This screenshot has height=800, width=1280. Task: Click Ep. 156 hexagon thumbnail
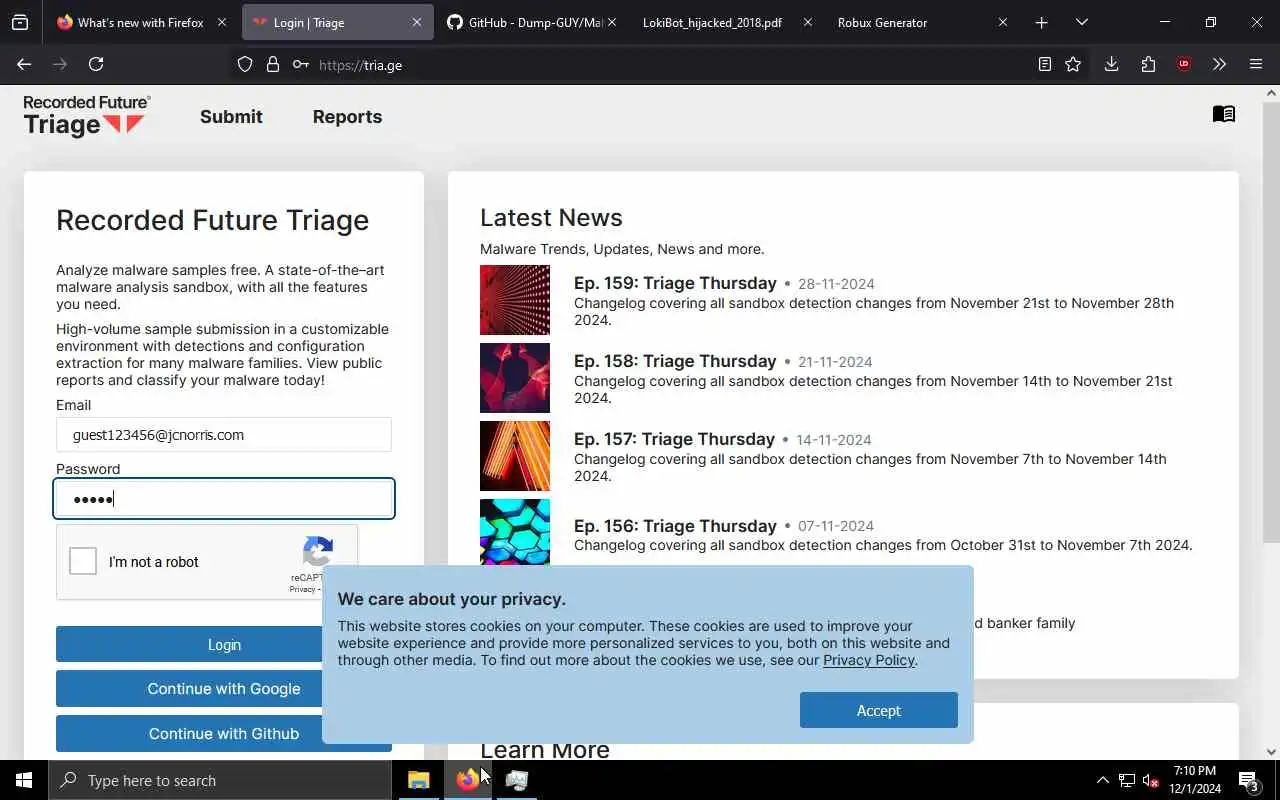pyautogui.click(x=515, y=532)
